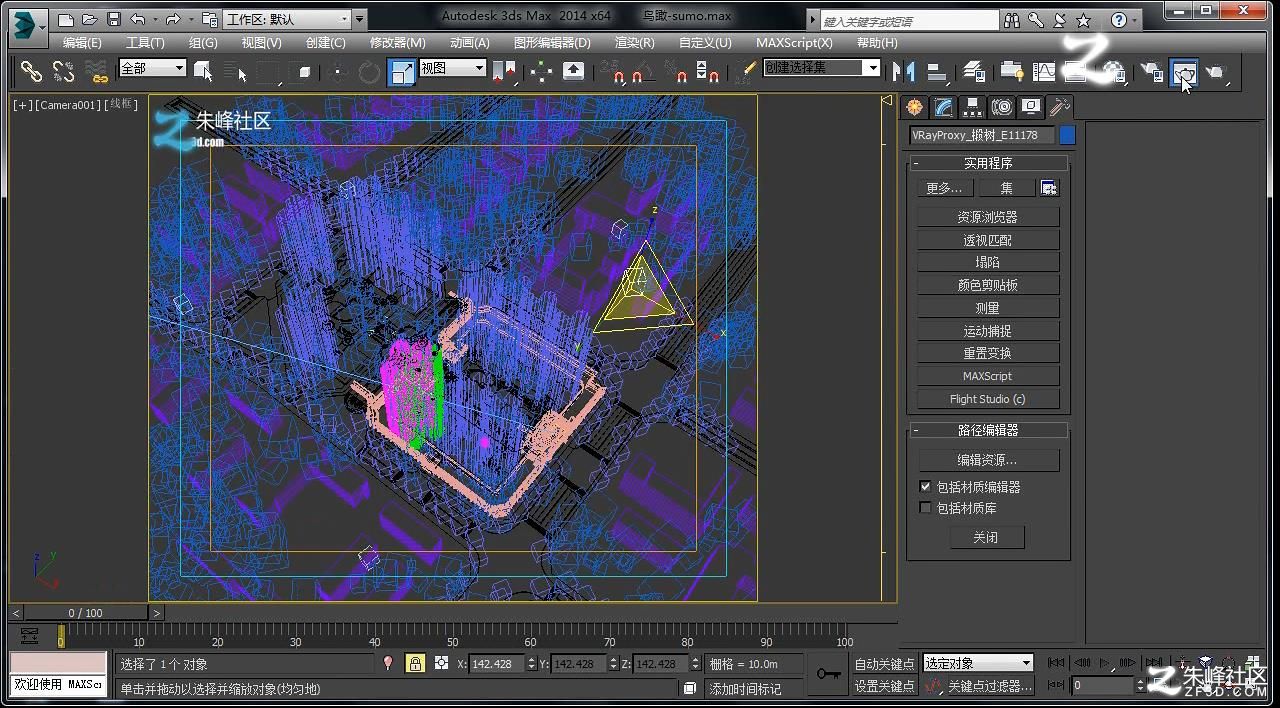Open a file with the folder icon
Image resolution: width=1280 pixels, height=708 pixels.
tap(90, 19)
